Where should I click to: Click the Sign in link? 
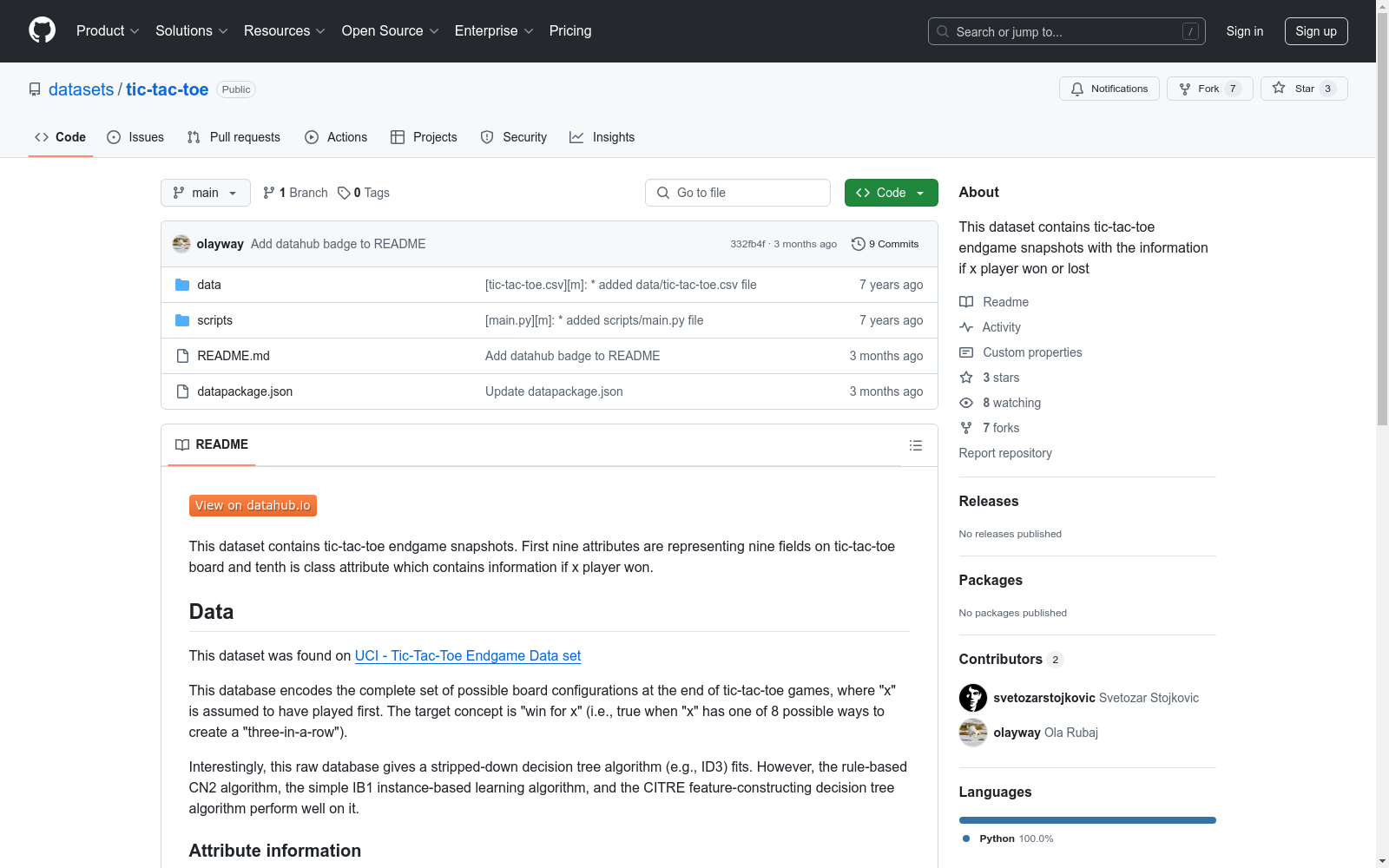tap(1245, 31)
